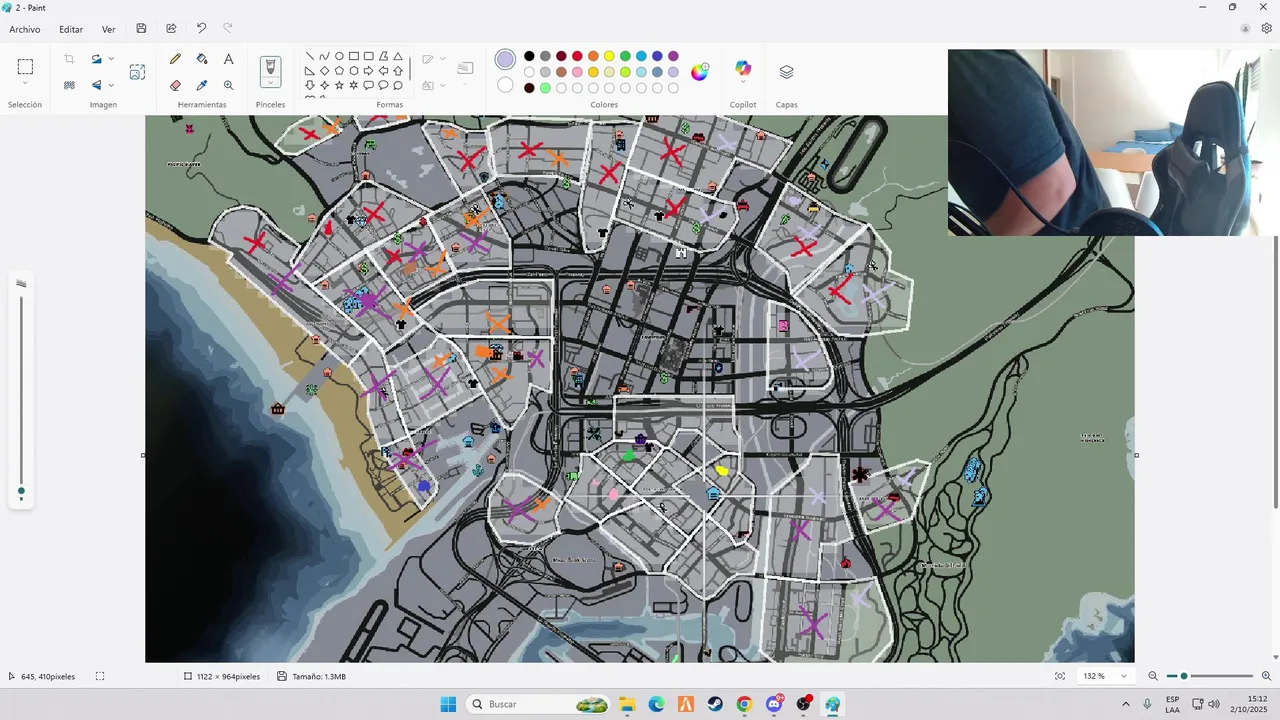Click the zoom slider in status bar
1280x720 pixels.
point(1210,677)
